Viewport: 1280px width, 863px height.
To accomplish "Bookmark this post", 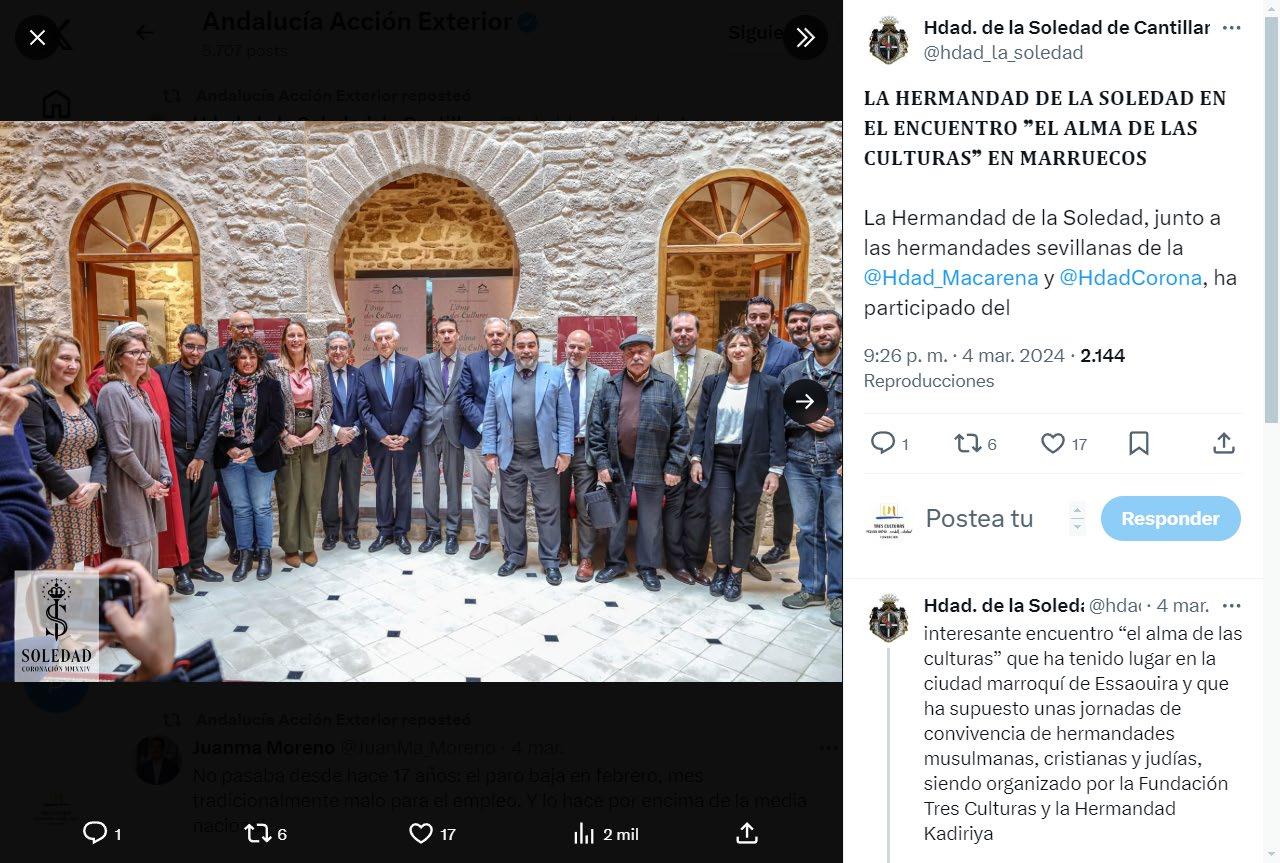I will pos(1139,443).
